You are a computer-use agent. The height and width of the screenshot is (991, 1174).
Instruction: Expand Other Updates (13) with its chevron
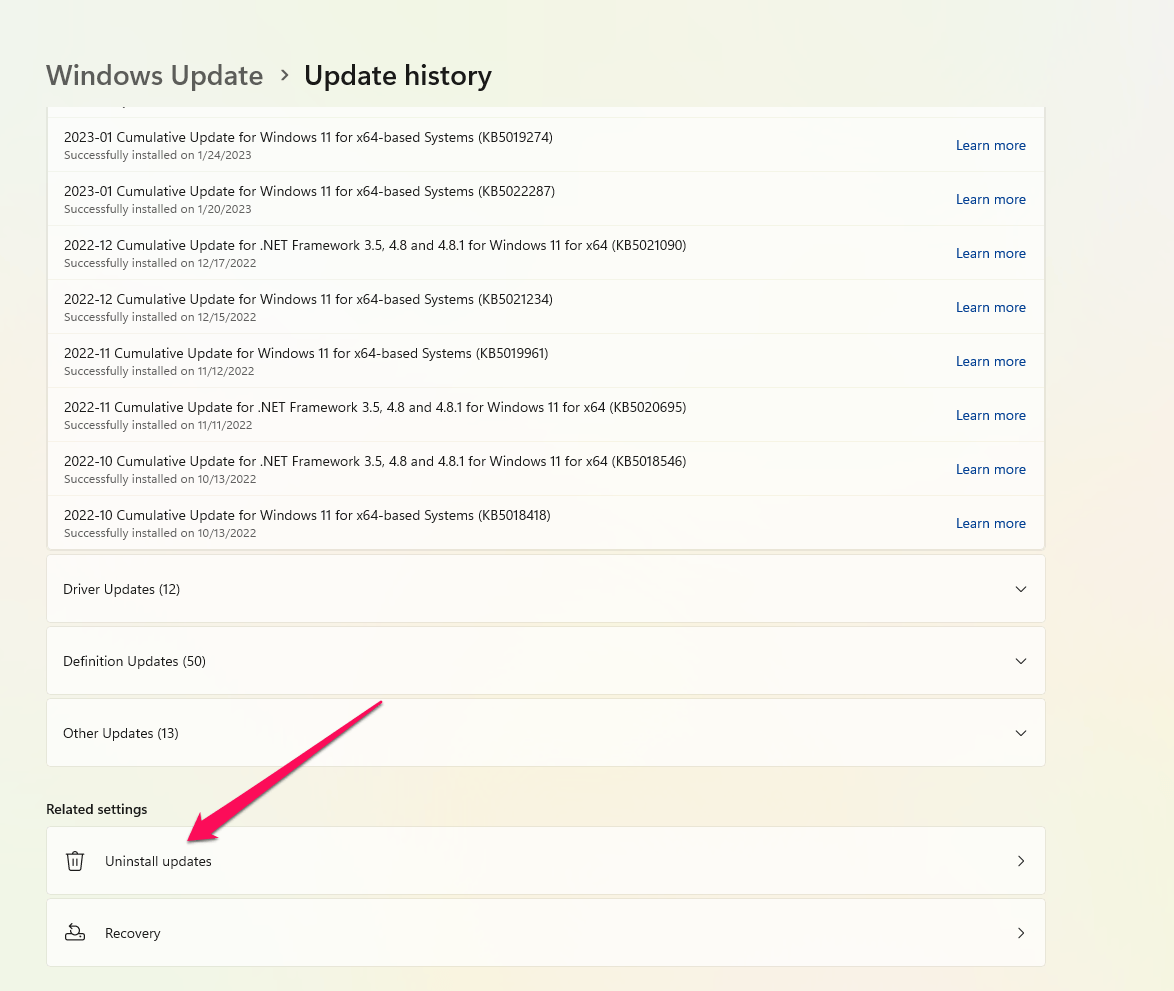(1021, 733)
